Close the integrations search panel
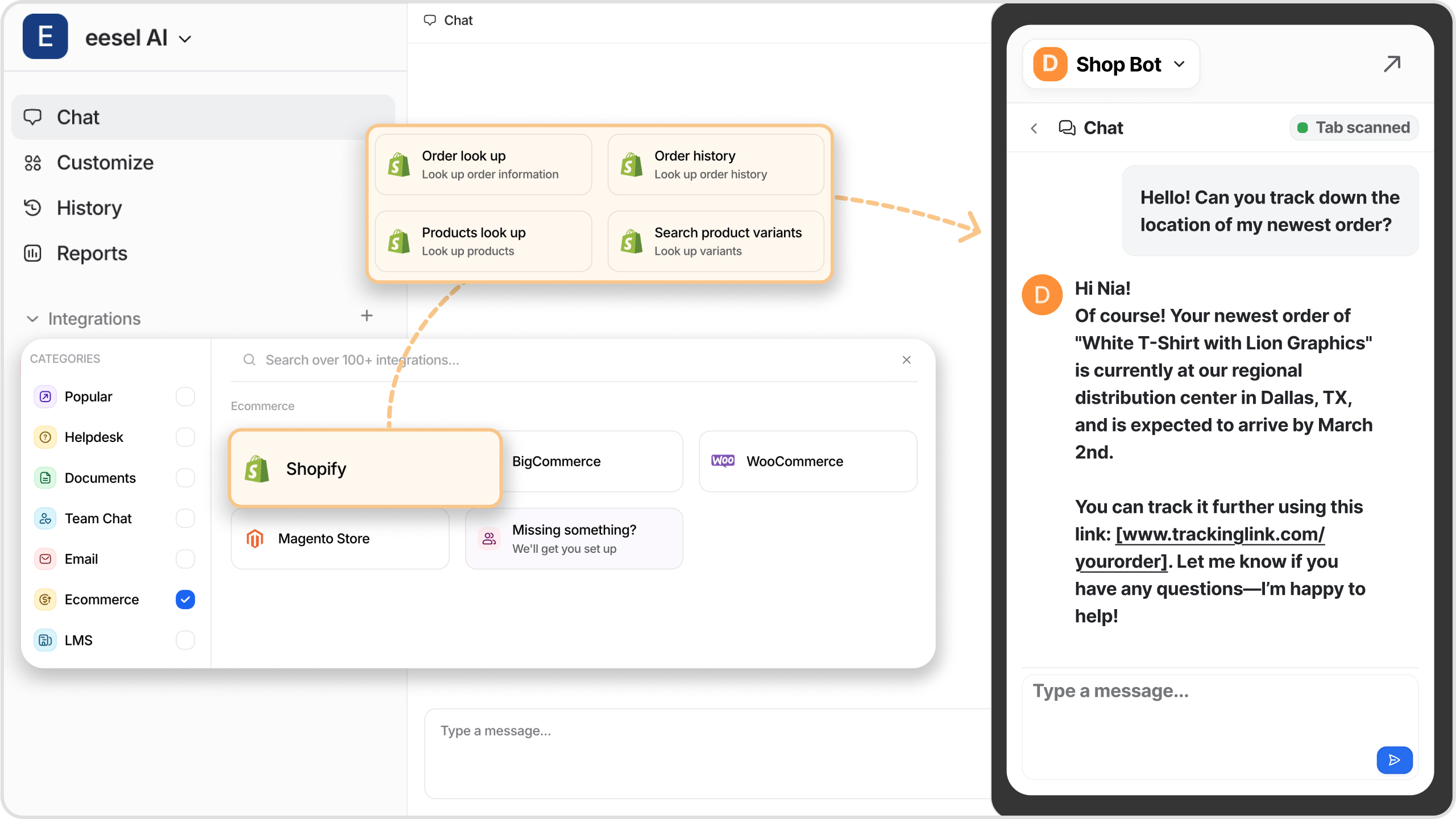 click(x=907, y=360)
